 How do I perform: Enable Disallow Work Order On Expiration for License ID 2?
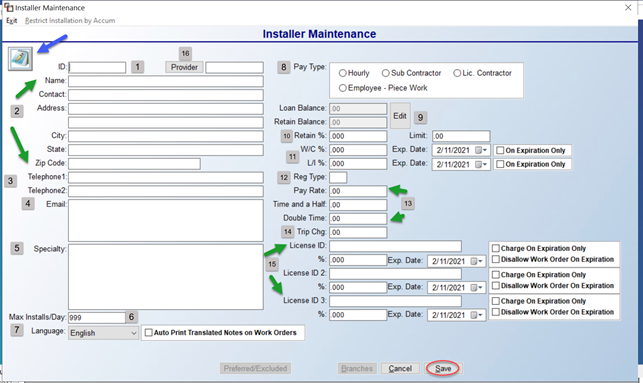coord(495,285)
